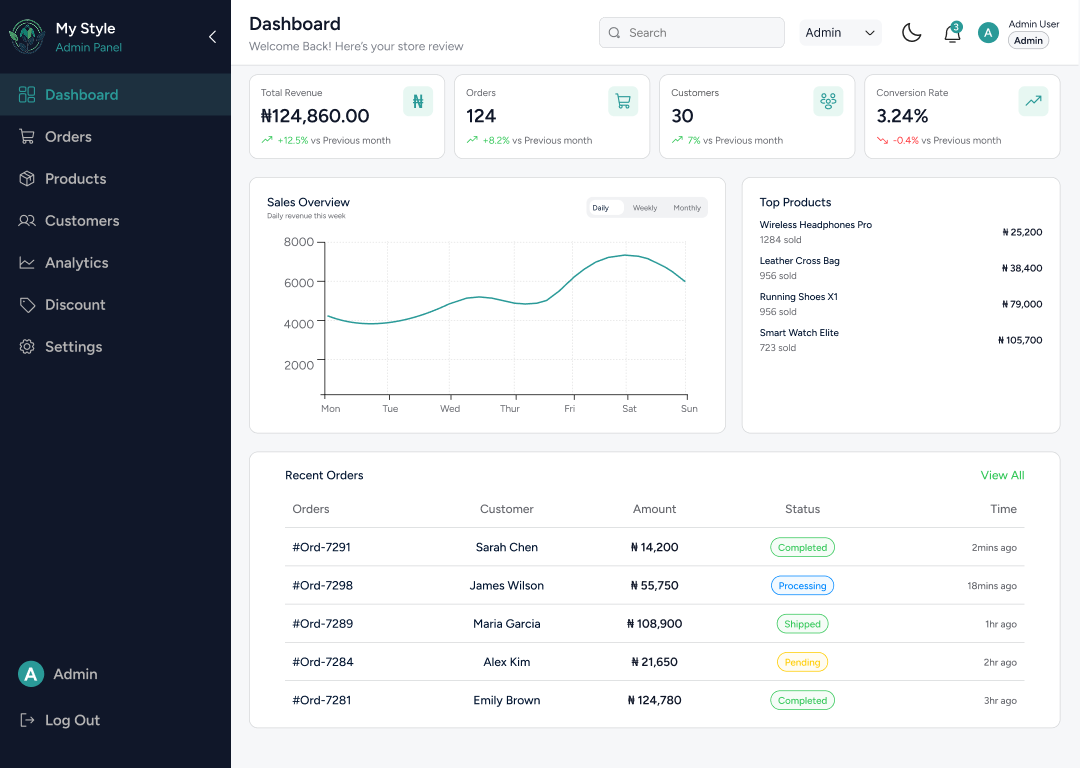Click the Processing status badge
Image resolution: width=1080 pixels, height=768 pixels.
click(802, 585)
